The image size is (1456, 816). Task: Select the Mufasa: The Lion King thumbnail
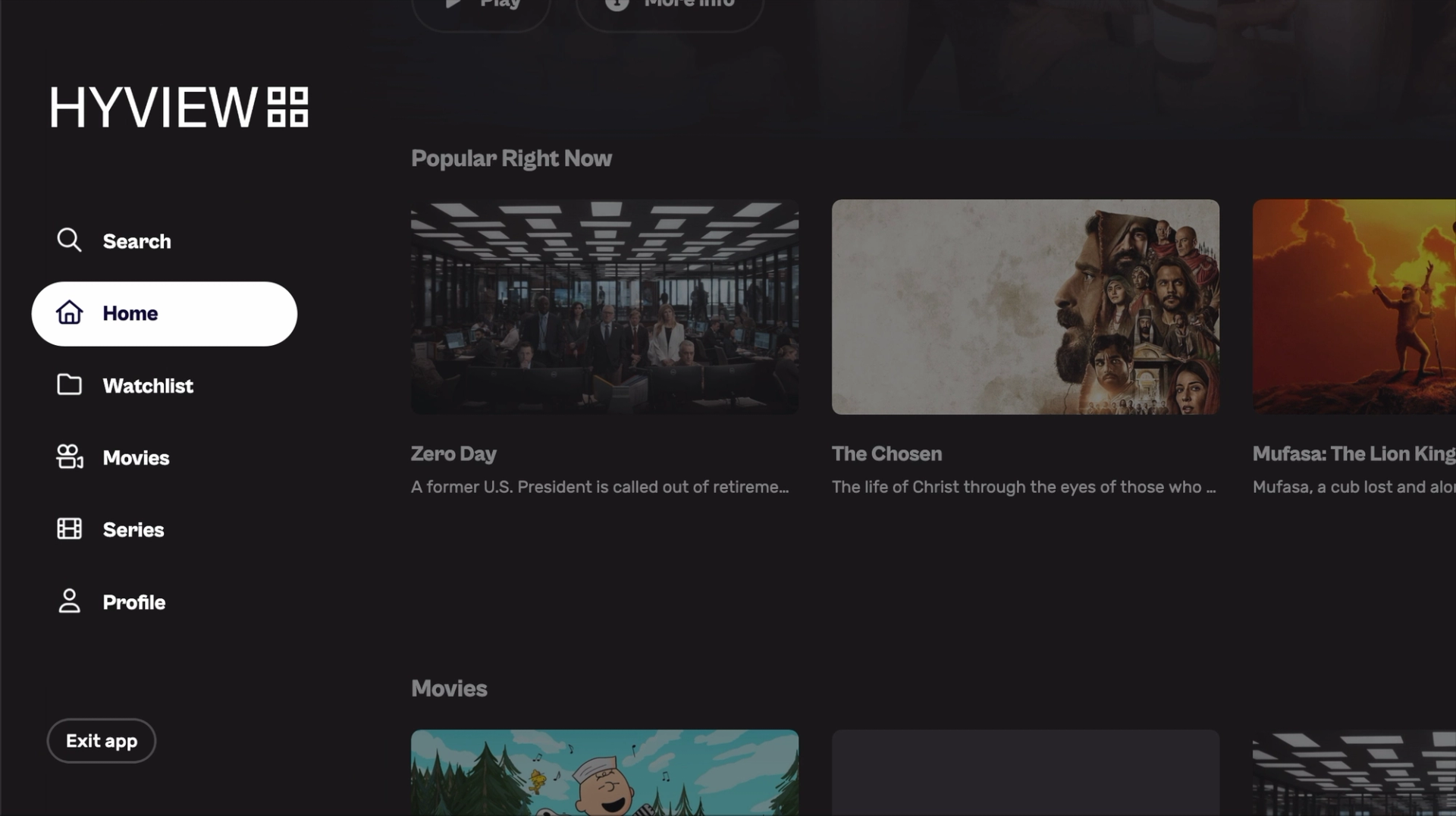click(1354, 306)
